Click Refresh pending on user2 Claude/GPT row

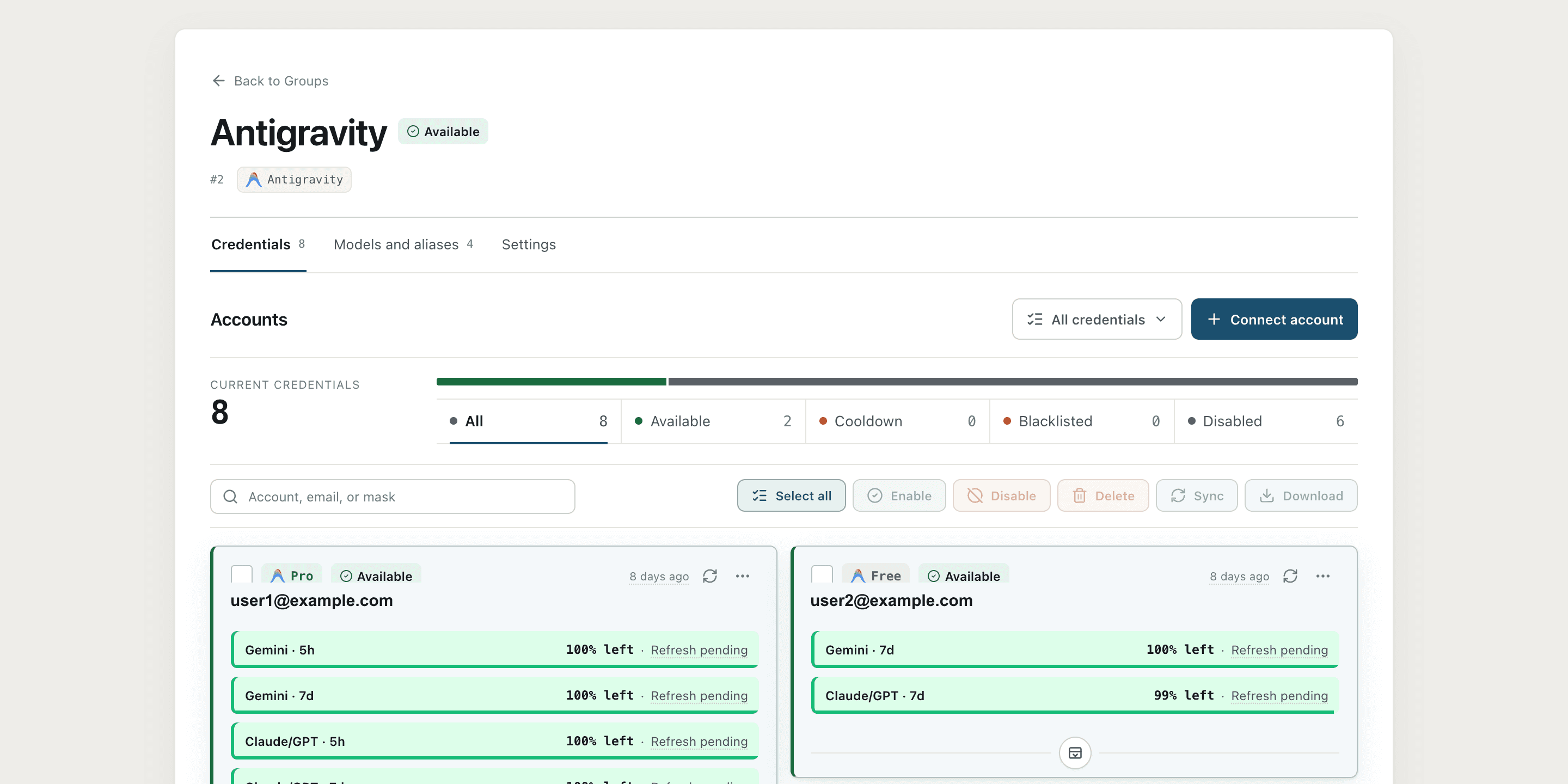[1279, 696]
